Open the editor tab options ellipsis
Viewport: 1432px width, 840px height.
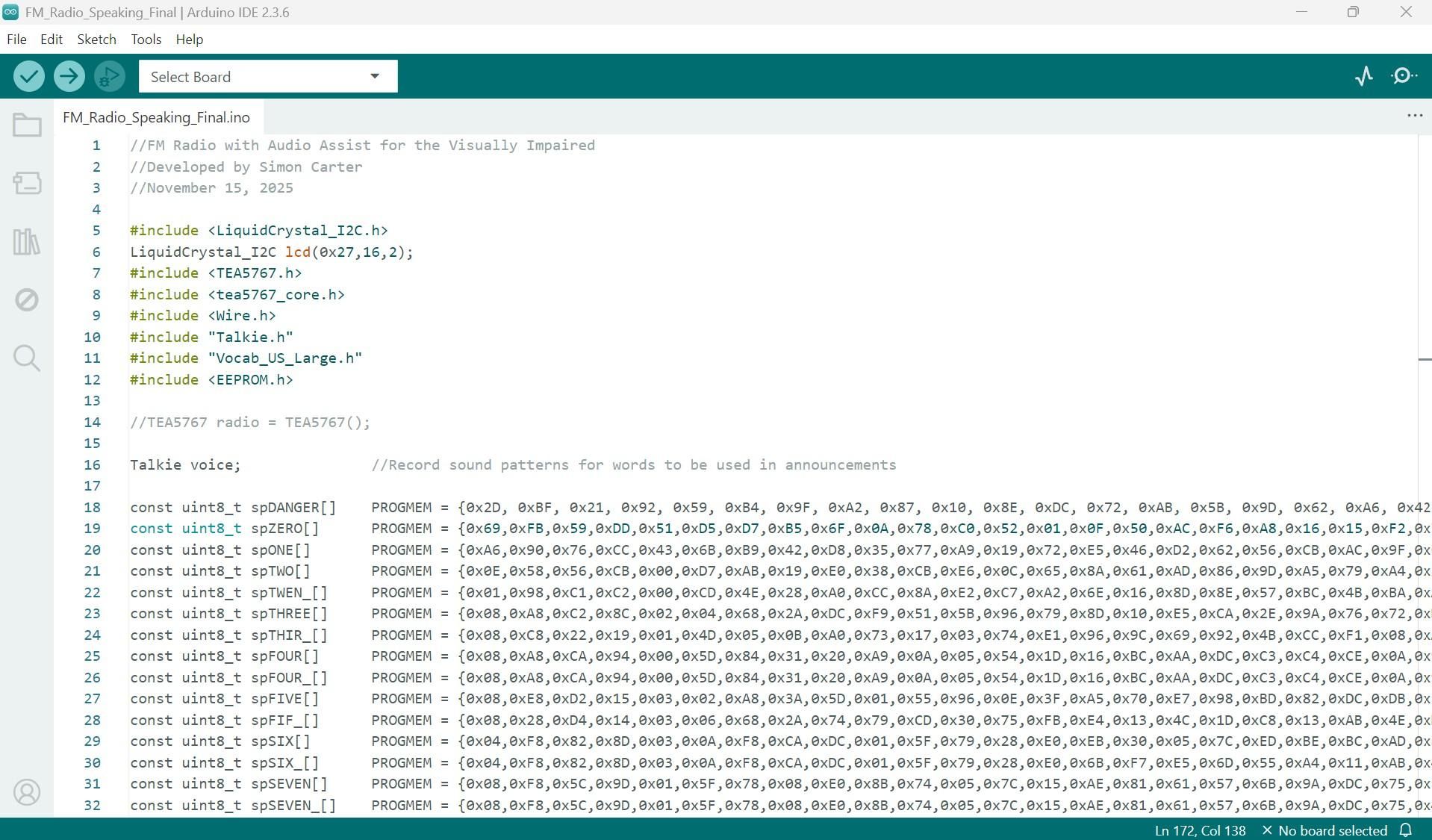click(1415, 116)
